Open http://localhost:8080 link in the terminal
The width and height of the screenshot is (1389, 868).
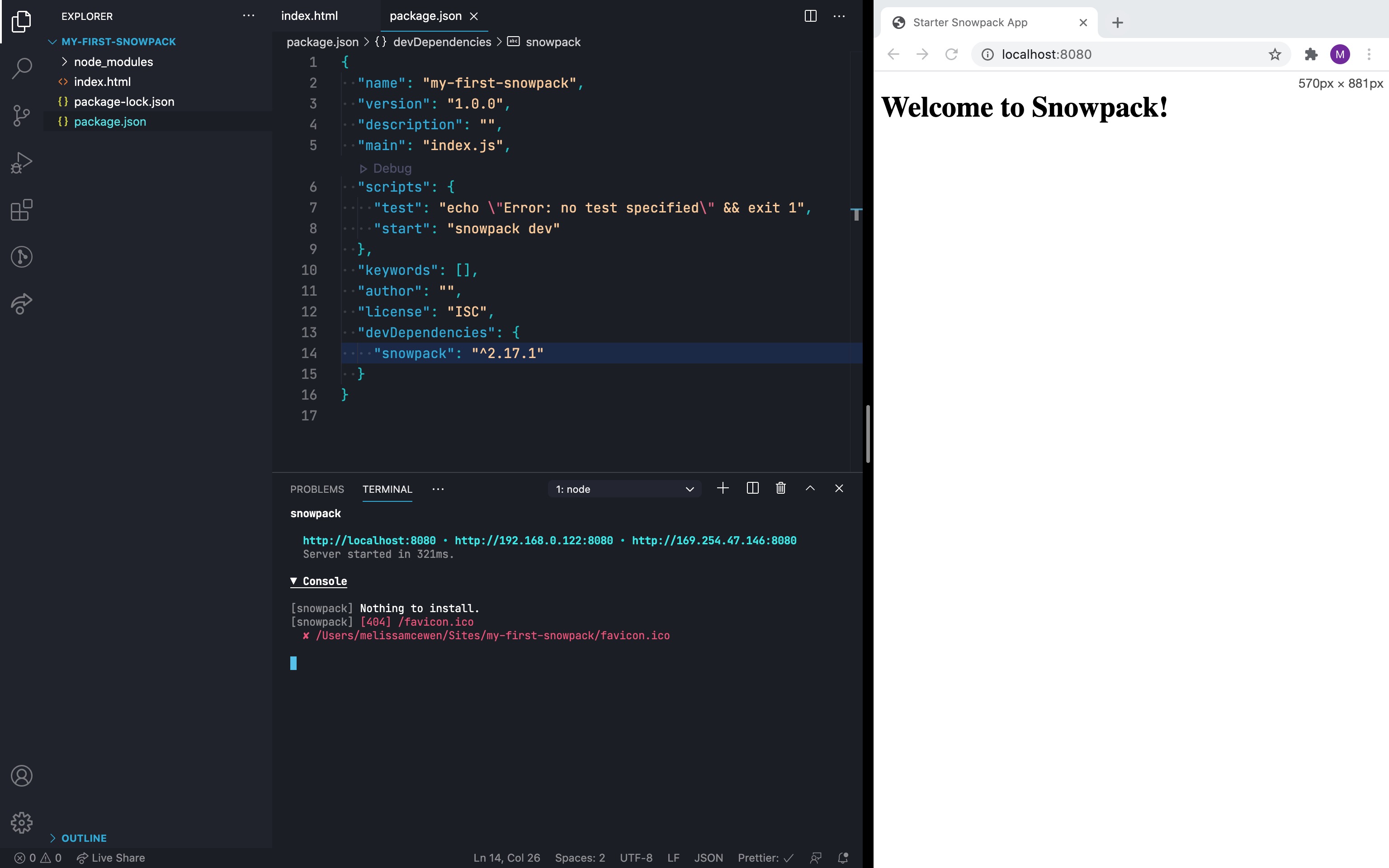[369, 540]
